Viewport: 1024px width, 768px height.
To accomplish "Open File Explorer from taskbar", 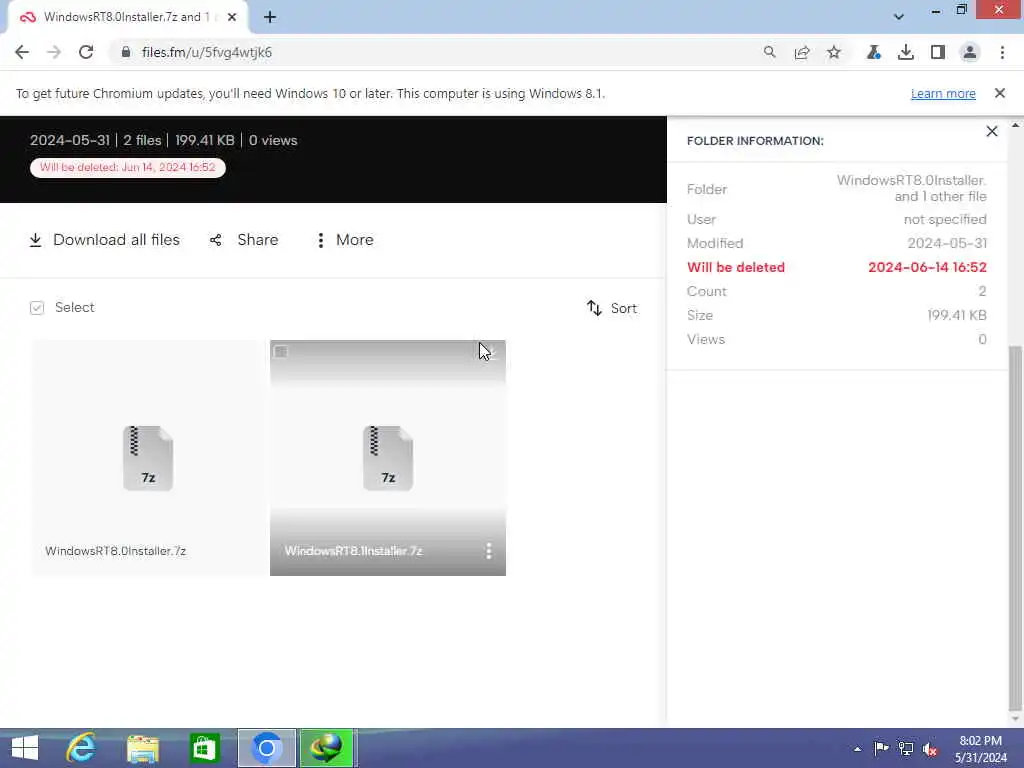I will (x=143, y=748).
